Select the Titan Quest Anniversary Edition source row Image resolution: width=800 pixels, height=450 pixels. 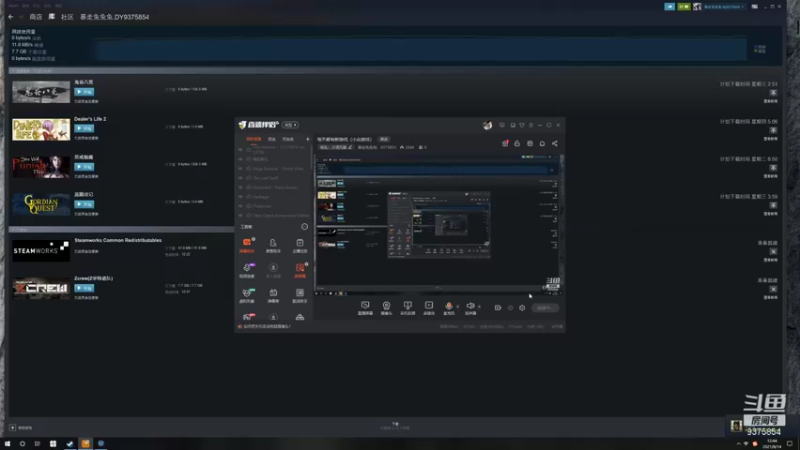pos(274,216)
